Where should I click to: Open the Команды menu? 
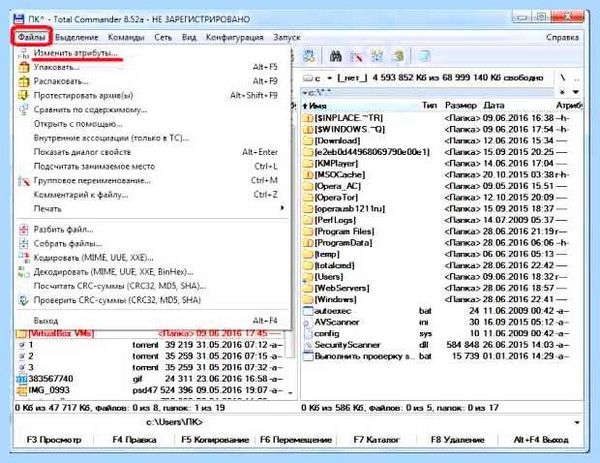click(x=126, y=37)
